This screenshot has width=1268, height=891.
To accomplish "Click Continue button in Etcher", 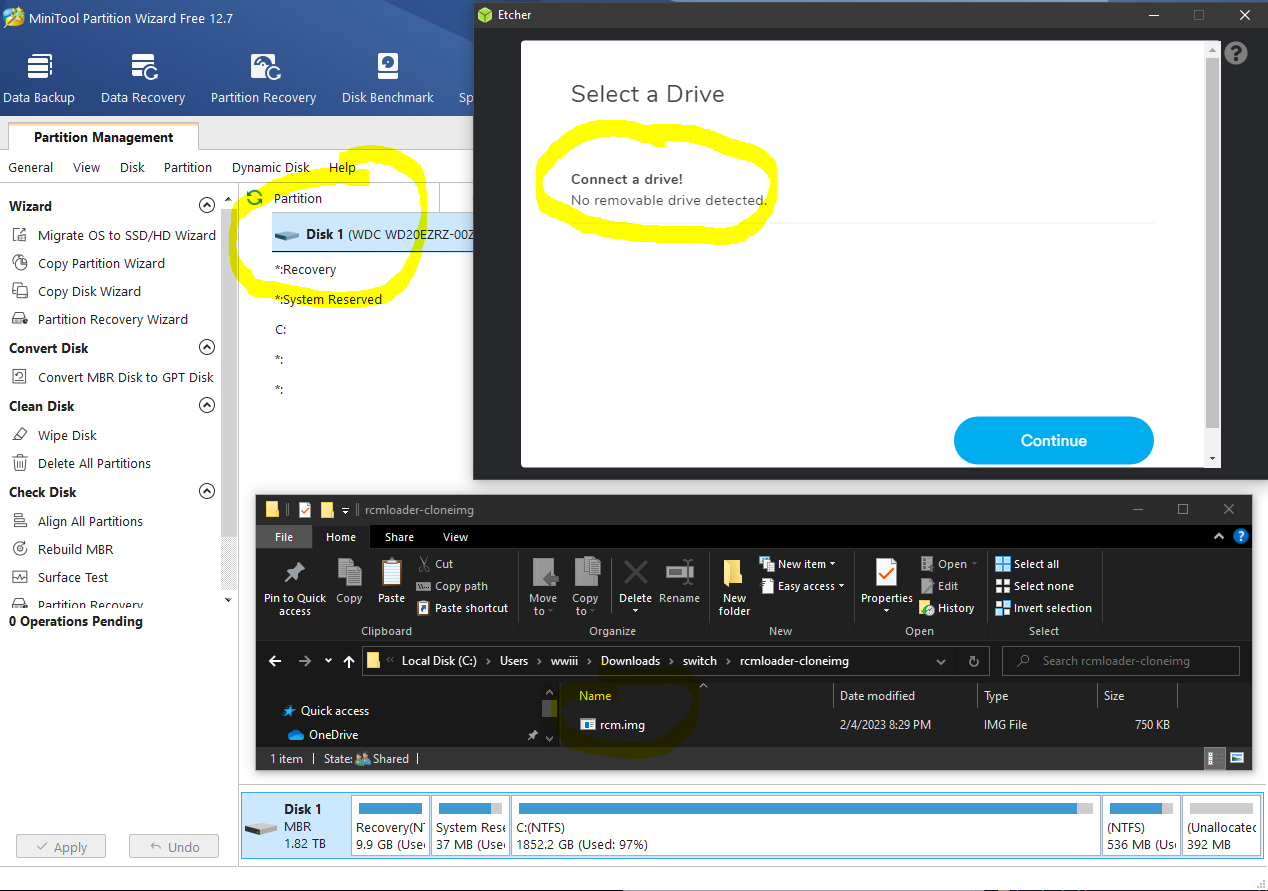I will pos(1053,440).
